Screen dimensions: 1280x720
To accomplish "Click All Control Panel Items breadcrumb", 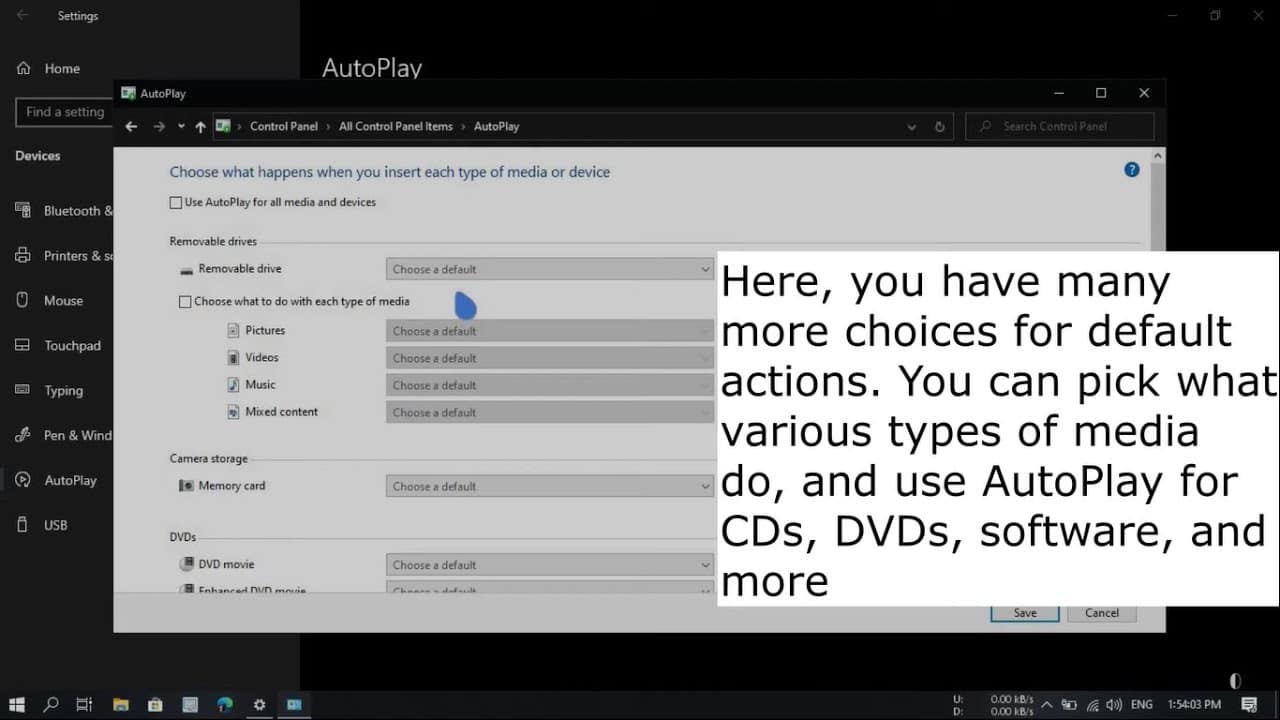I will [x=395, y=127].
